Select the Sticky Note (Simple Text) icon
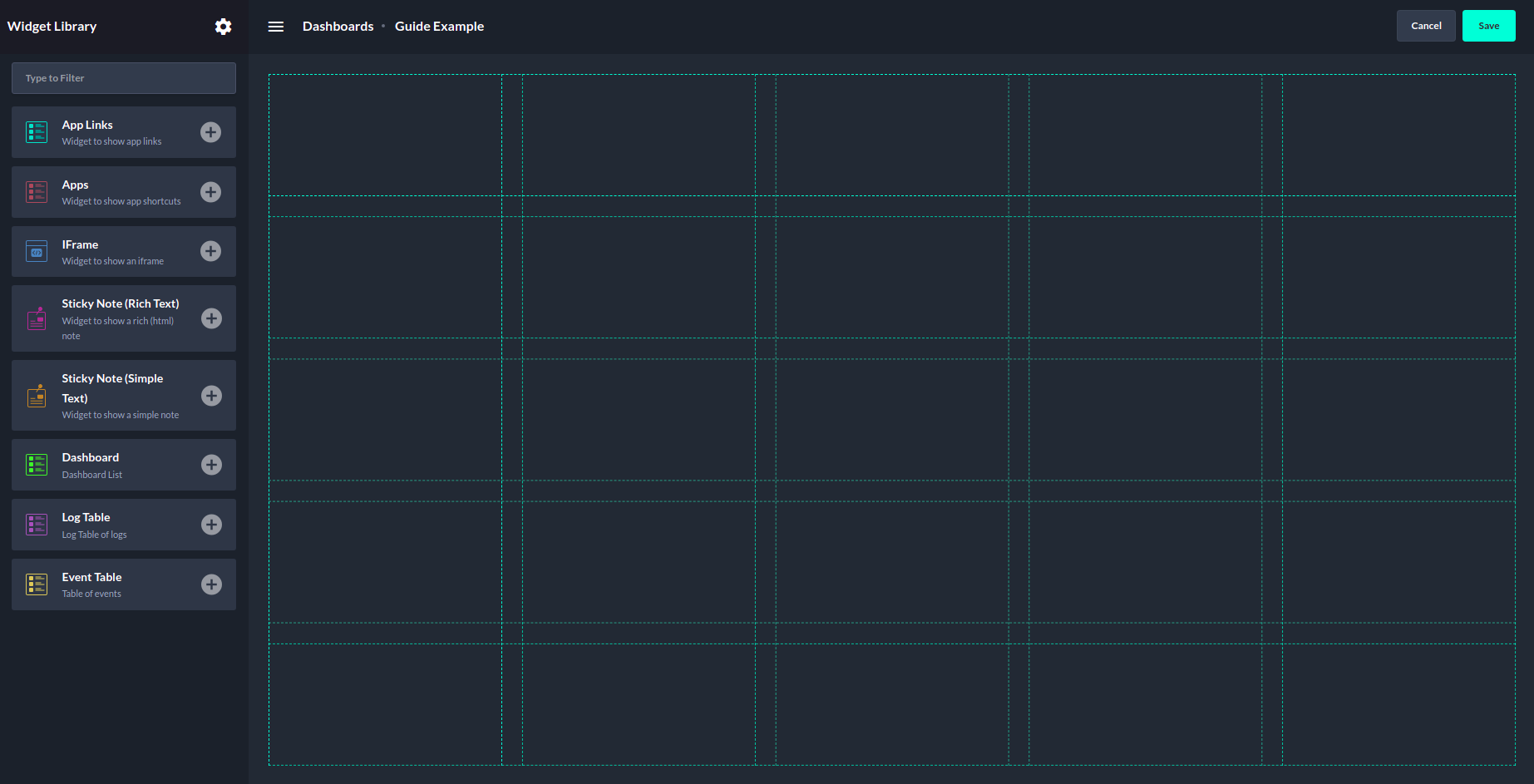The width and height of the screenshot is (1534, 784). point(36,396)
